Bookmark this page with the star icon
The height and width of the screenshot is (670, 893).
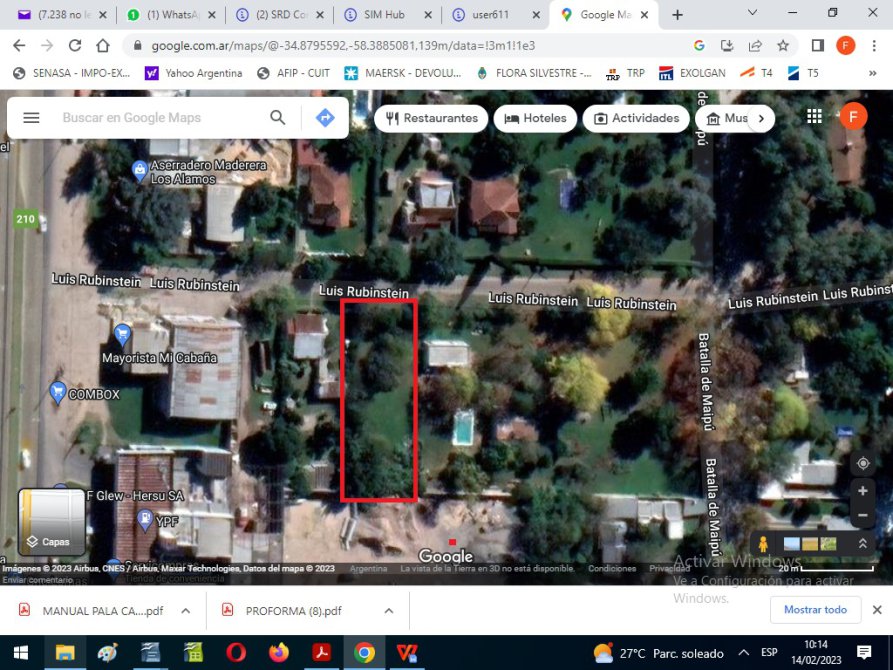(x=783, y=46)
